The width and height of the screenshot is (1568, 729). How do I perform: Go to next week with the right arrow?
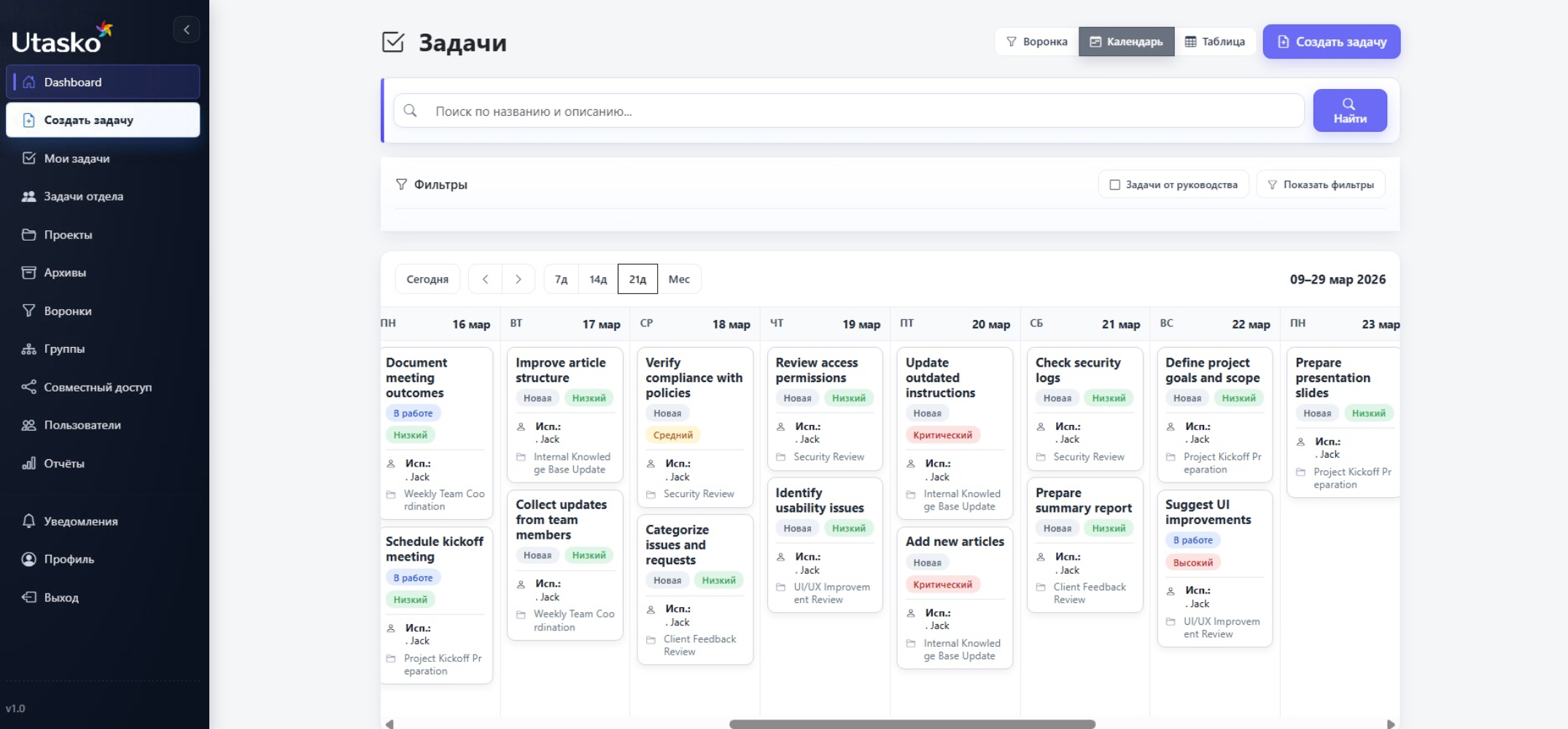coord(519,278)
